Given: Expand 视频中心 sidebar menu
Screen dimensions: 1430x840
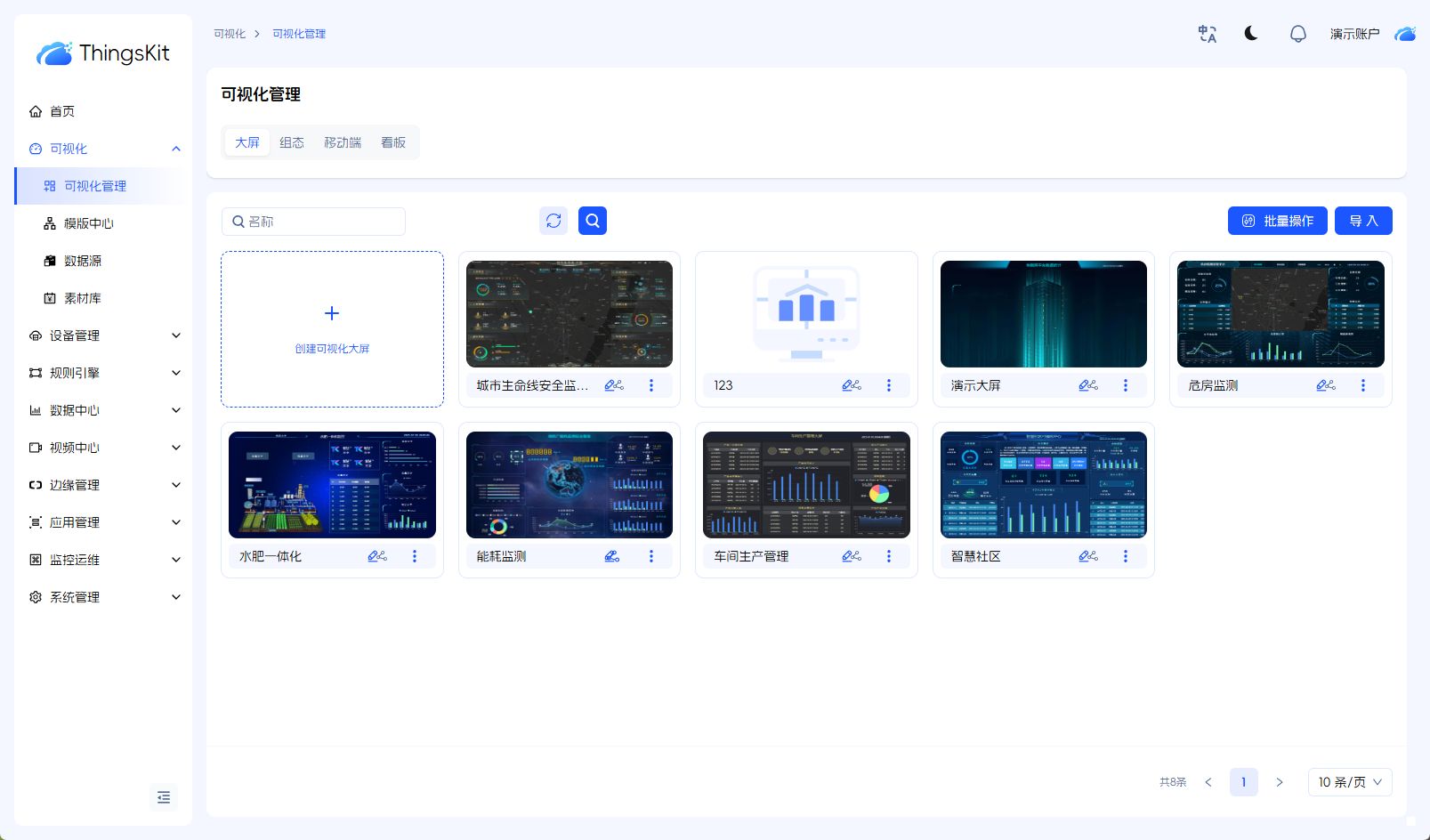Looking at the screenshot, I should pos(103,448).
